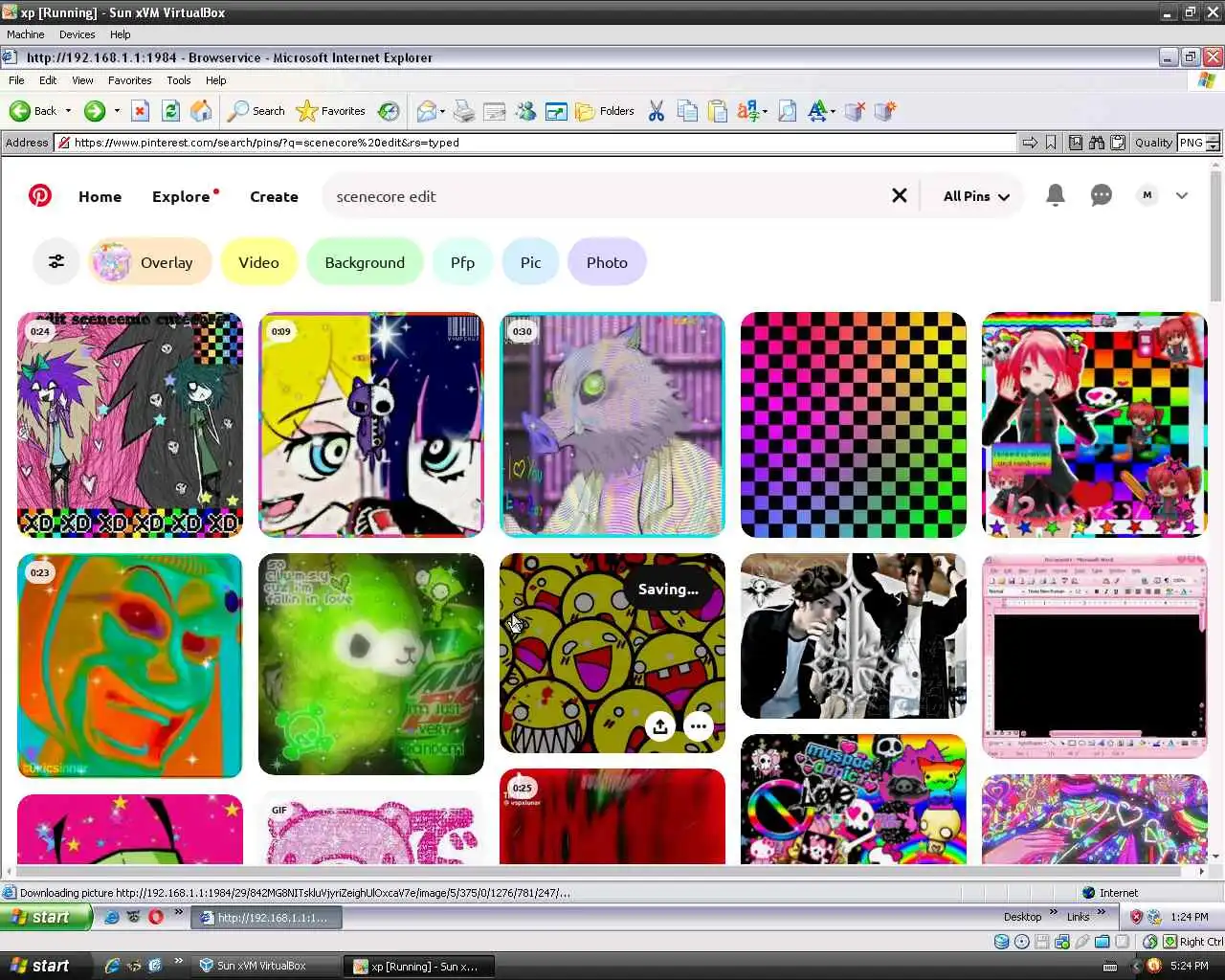1225x980 pixels.
Task: Open the Back button history dropdown arrow
Action: (x=68, y=111)
